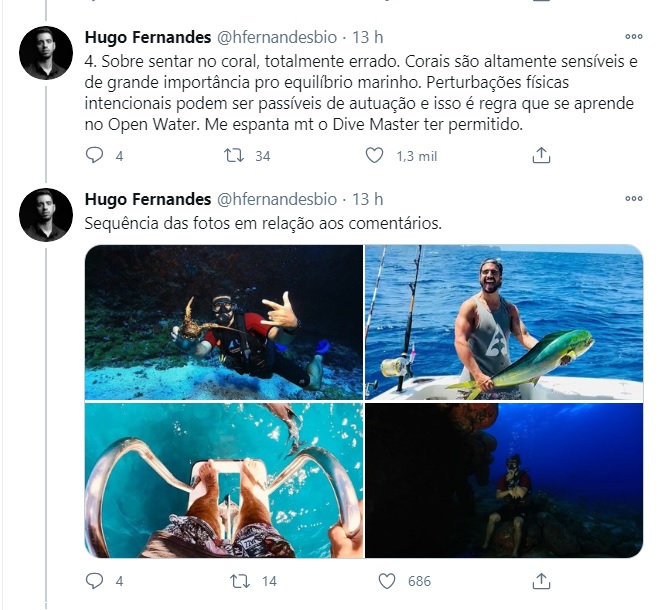The width and height of the screenshot is (659, 610).
Task: Click the second tweet's profile avatar
Action: pos(47,214)
